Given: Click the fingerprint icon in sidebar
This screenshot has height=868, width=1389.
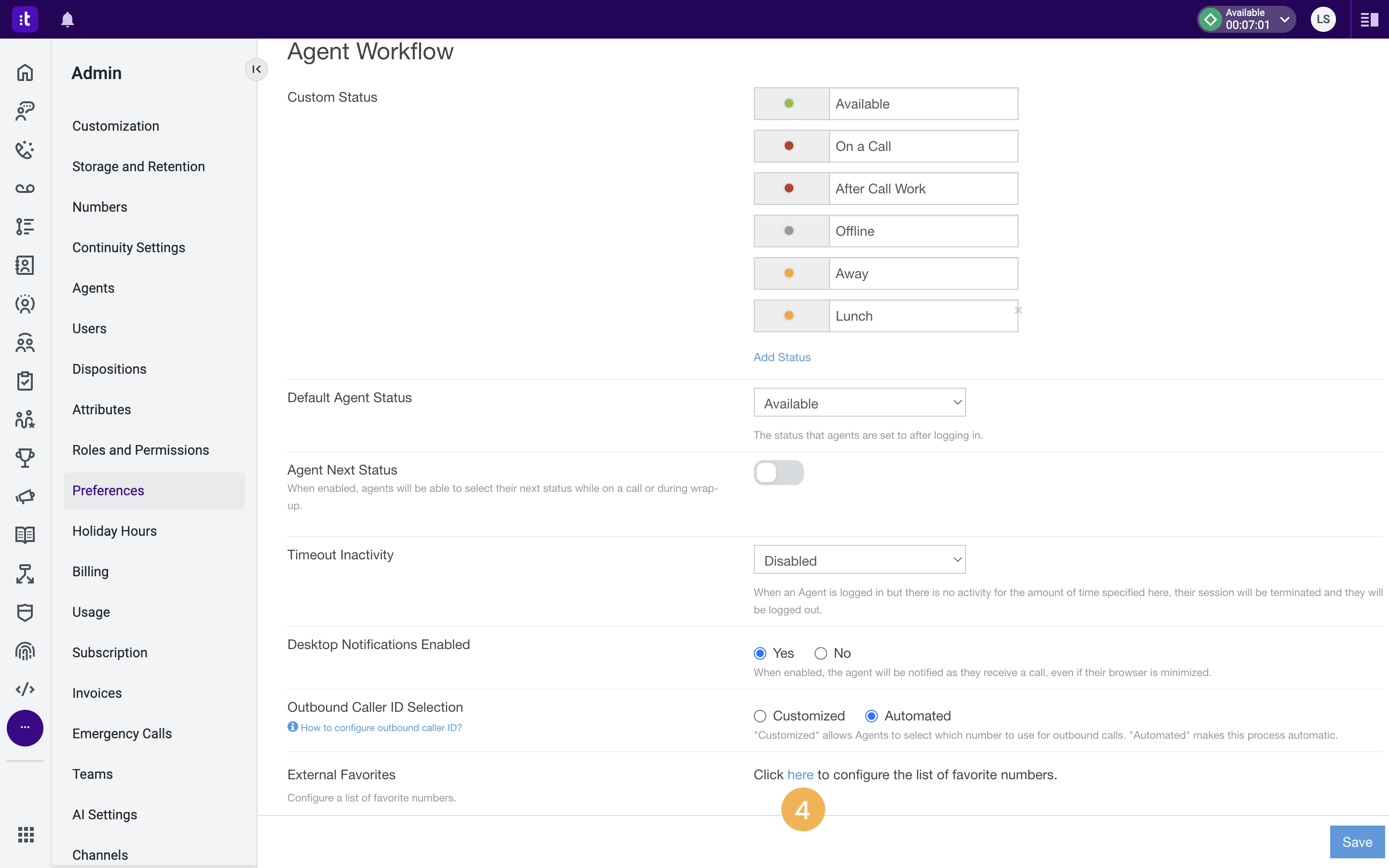Looking at the screenshot, I should click(x=25, y=651).
